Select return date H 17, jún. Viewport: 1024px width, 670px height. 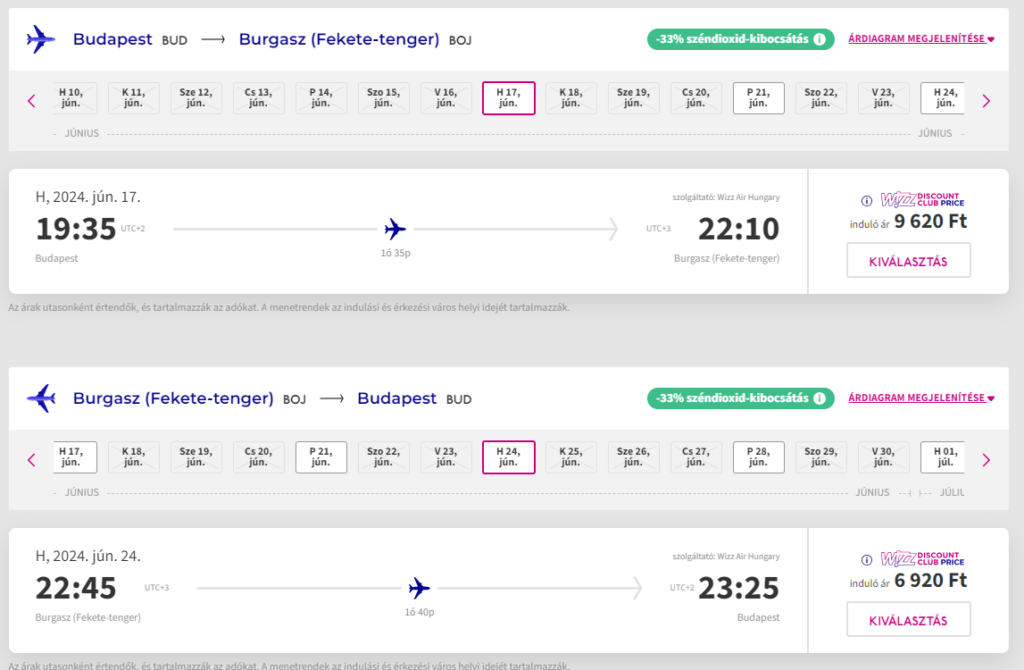click(x=73, y=457)
